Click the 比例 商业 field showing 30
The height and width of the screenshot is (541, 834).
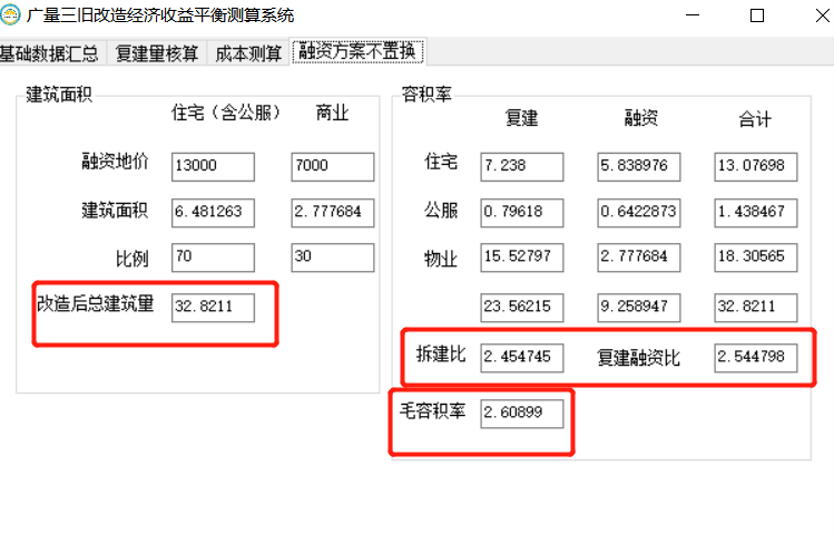[x=332, y=258]
